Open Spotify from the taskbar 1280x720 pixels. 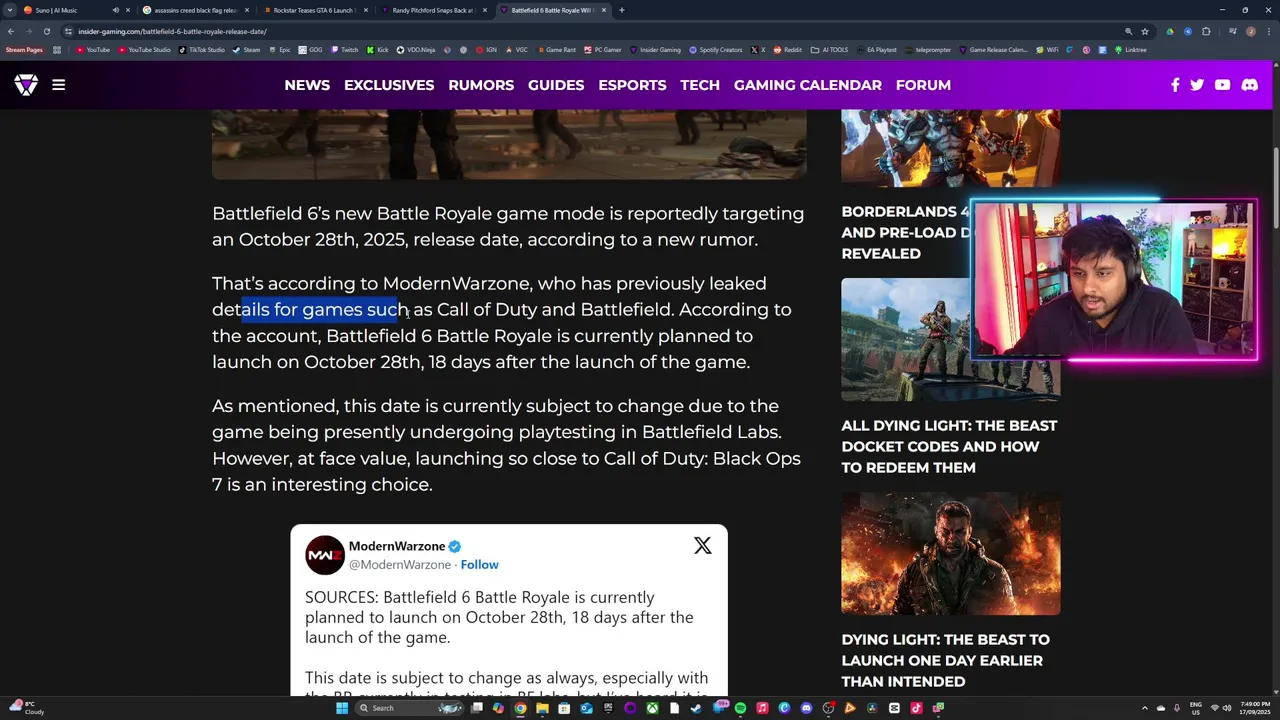click(740, 708)
